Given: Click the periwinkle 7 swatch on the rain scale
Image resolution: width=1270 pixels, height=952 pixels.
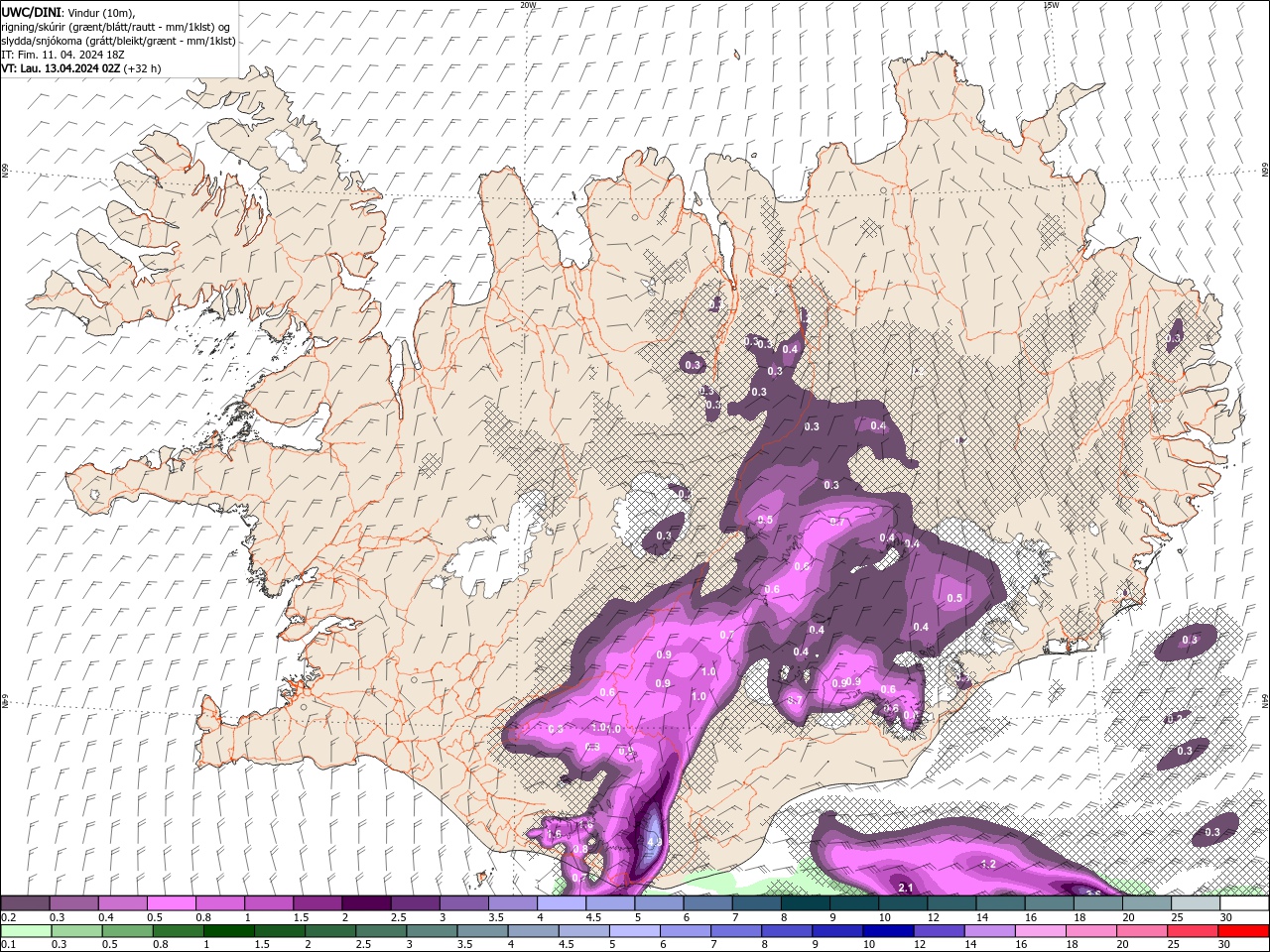Looking at the screenshot, I should pyautogui.click(x=736, y=931).
